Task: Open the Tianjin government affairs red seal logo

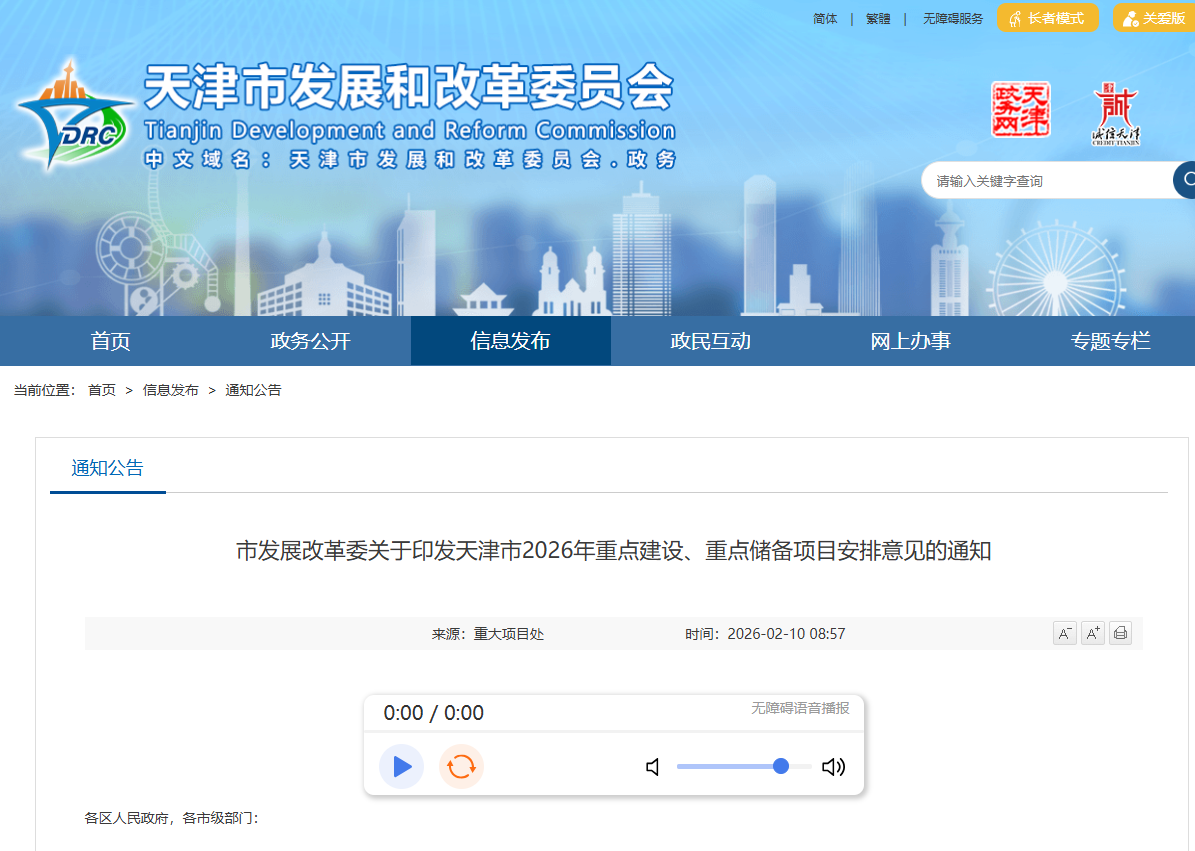Action: coord(1021,110)
